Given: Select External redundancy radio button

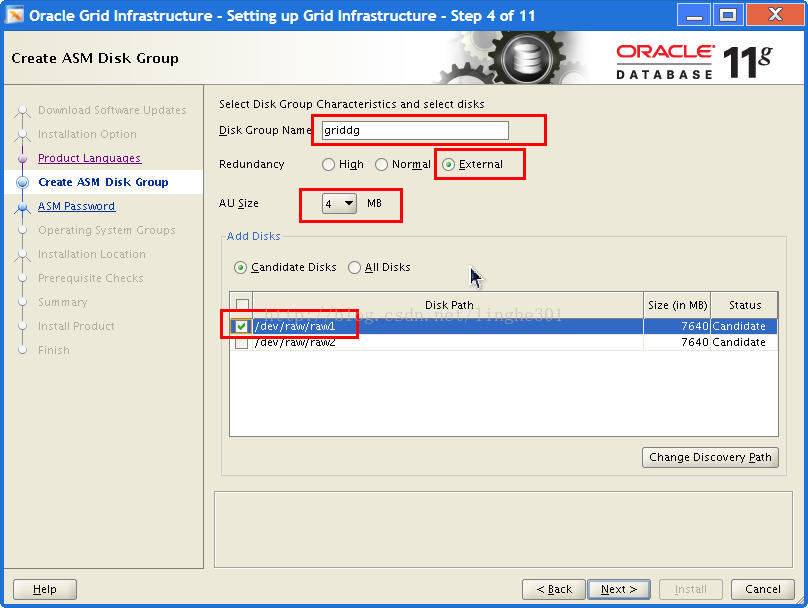Looking at the screenshot, I should (448, 164).
